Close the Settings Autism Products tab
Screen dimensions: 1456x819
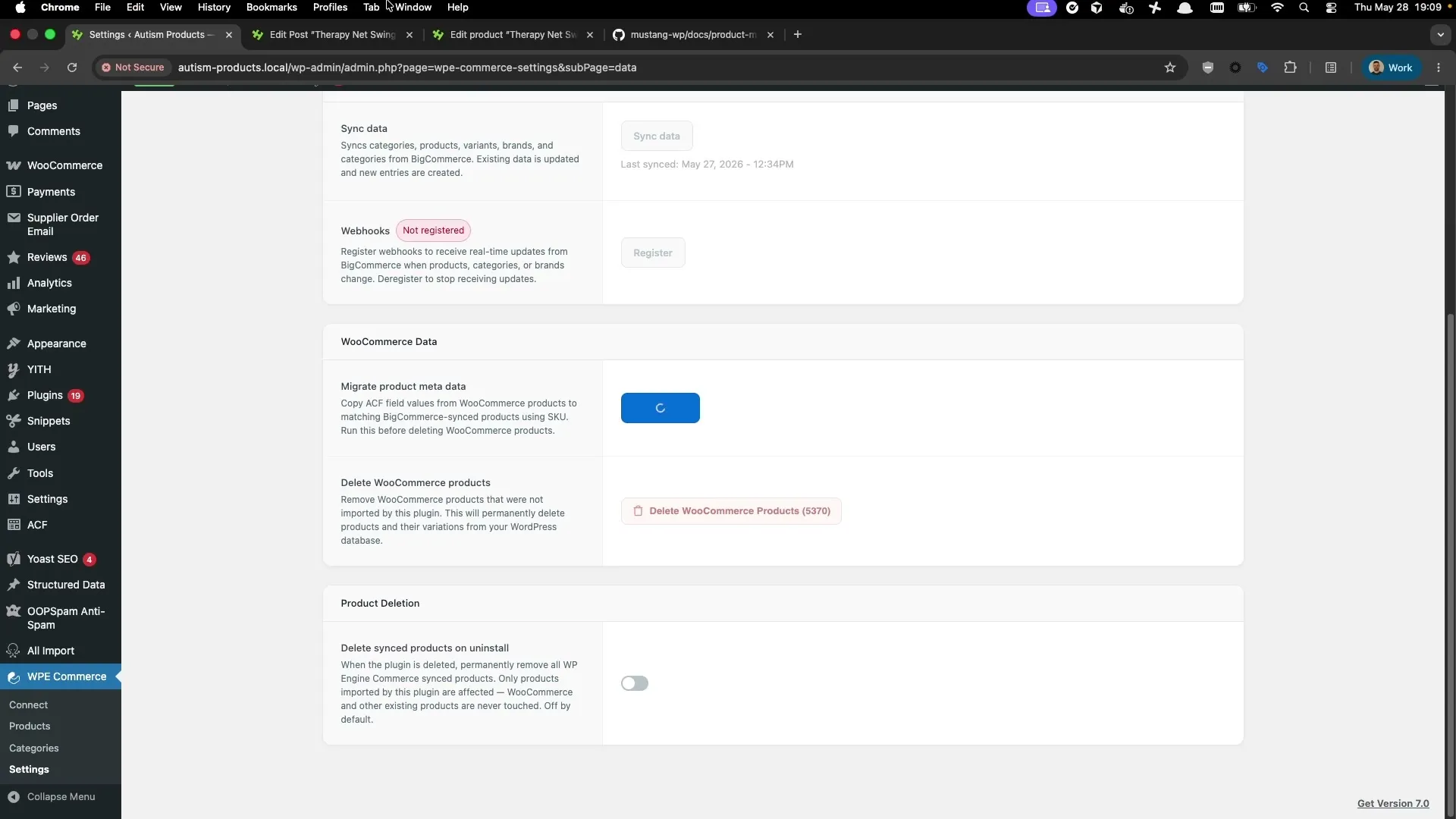229,35
